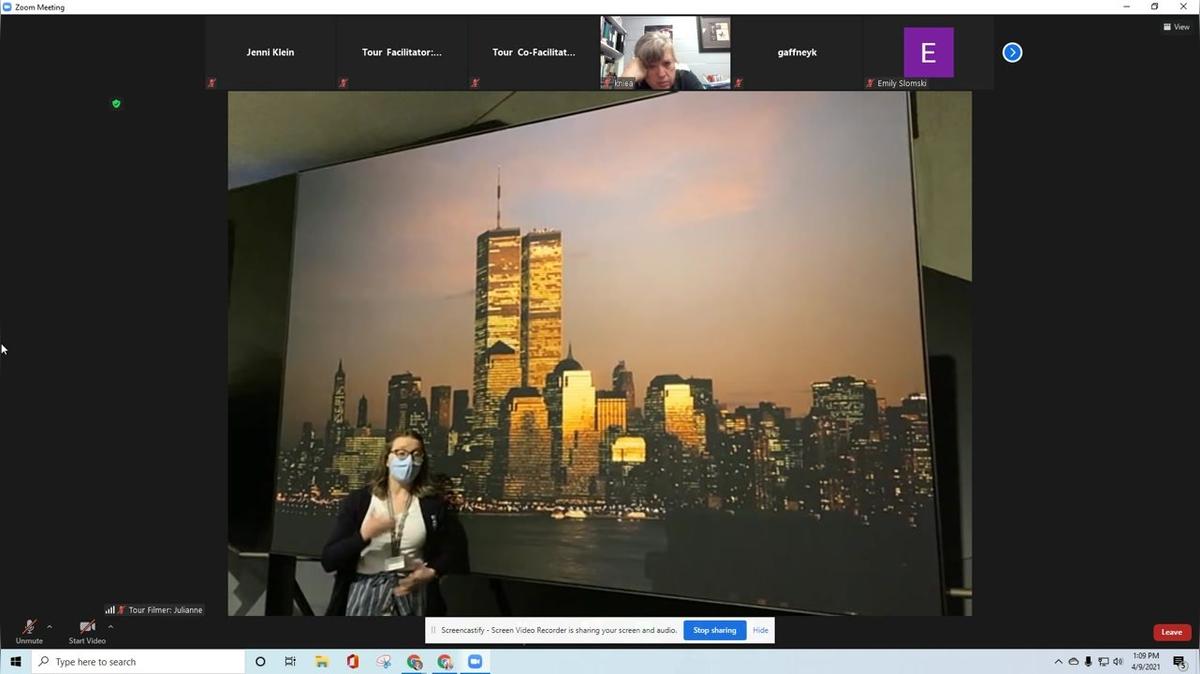Click the Stop sharing button
Screen dimensions: 1200x674
point(714,630)
